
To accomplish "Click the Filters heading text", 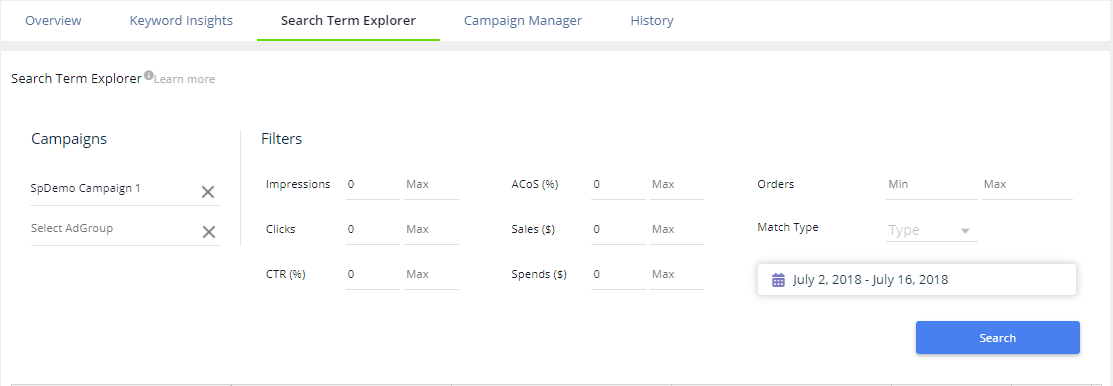I will point(281,139).
